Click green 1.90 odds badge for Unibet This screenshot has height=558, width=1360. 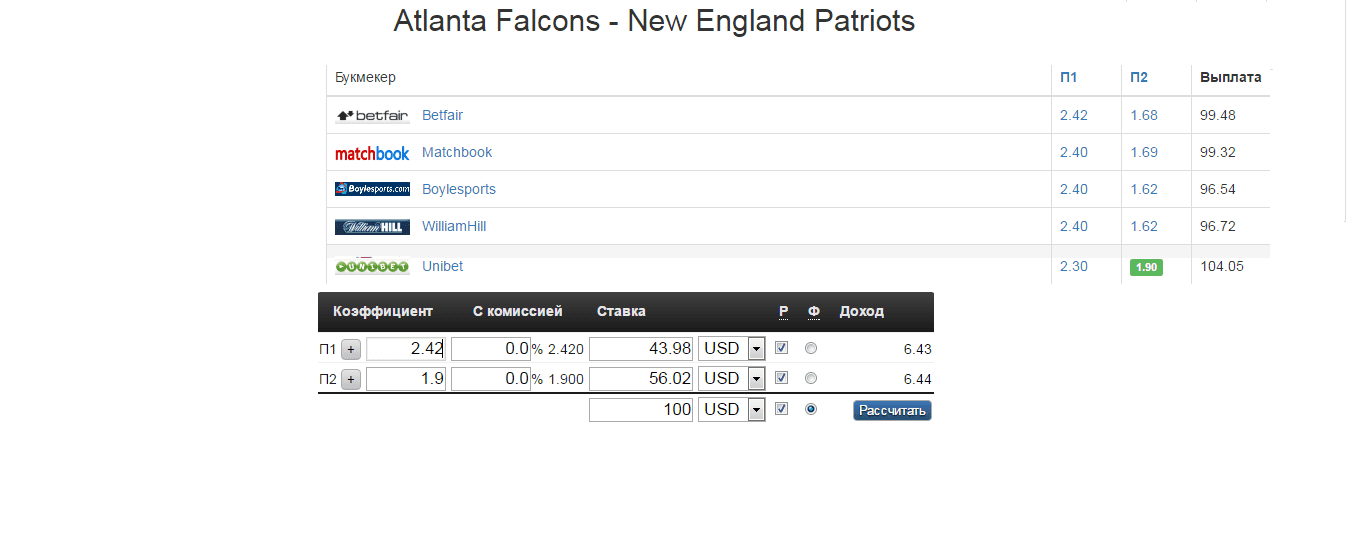(1146, 267)
